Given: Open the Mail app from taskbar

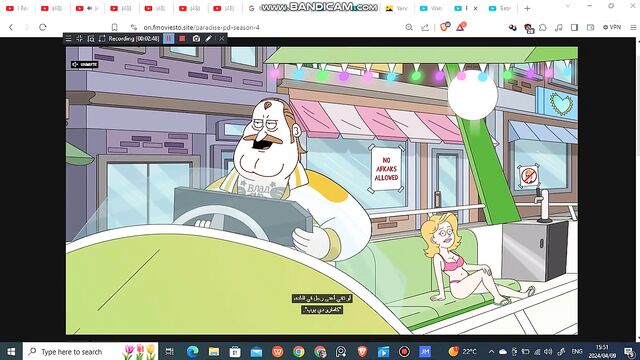Looking at the screenshot, I should point(256,351).
